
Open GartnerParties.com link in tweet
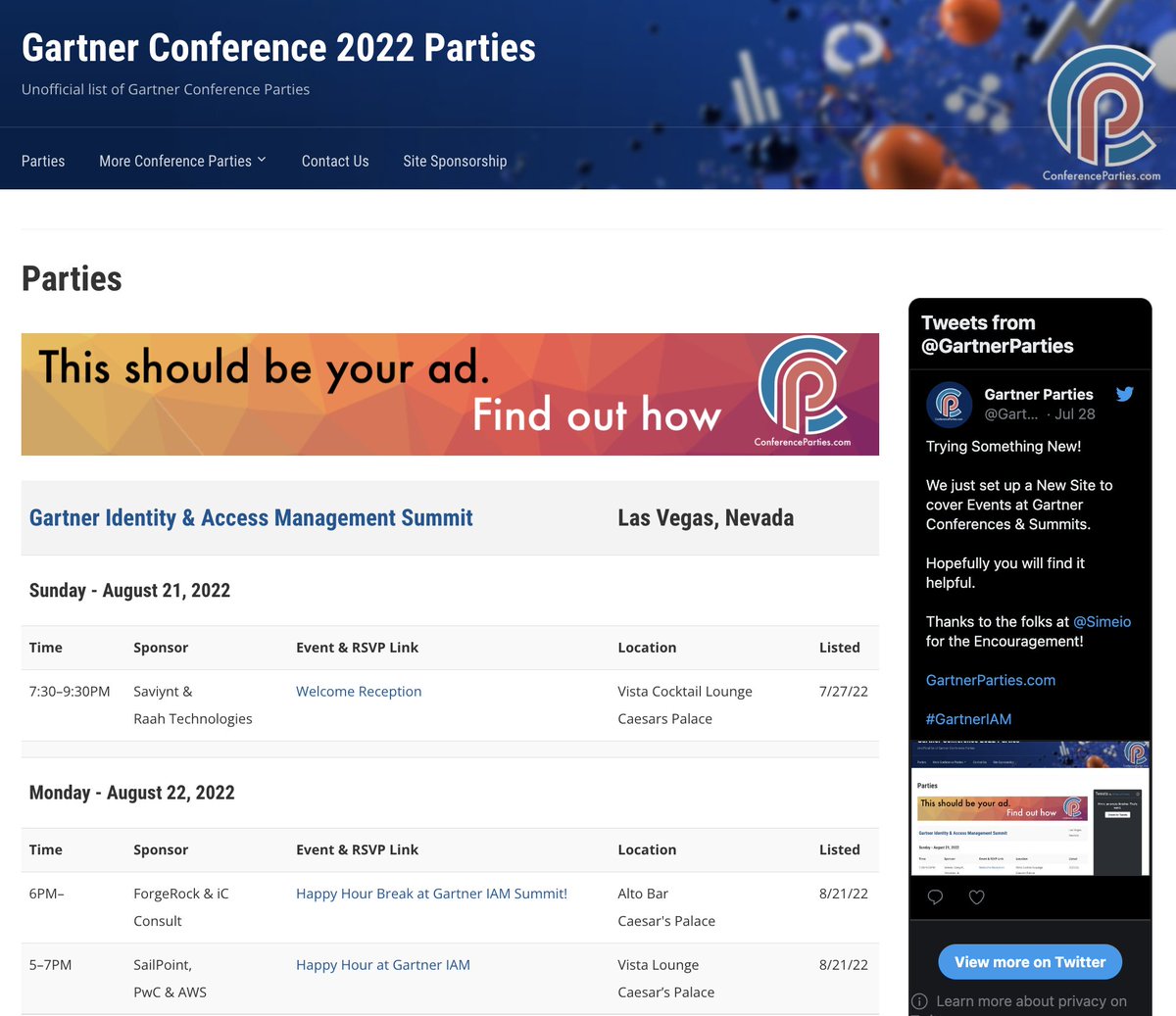click(991, 680)
